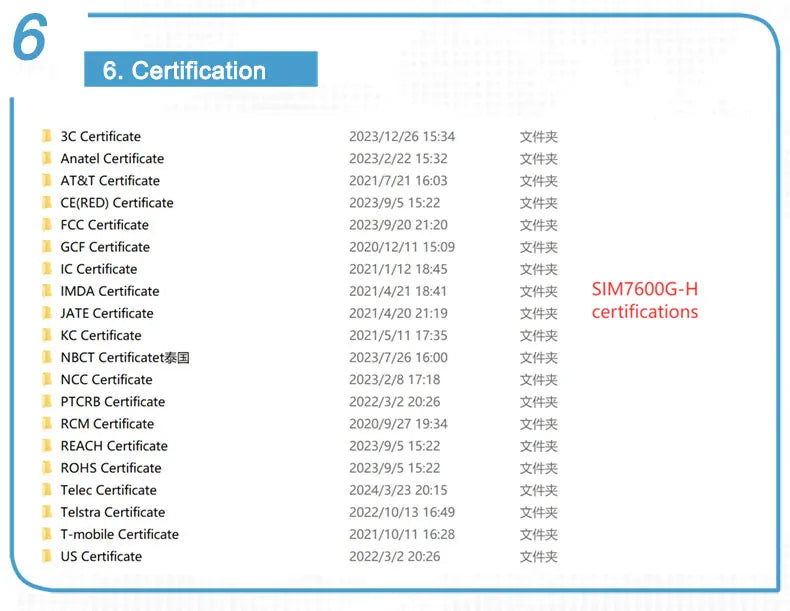Click the folder icon beside 3C Certificate
The width and height of the screenshot is (790, 611).
(47, 136)
